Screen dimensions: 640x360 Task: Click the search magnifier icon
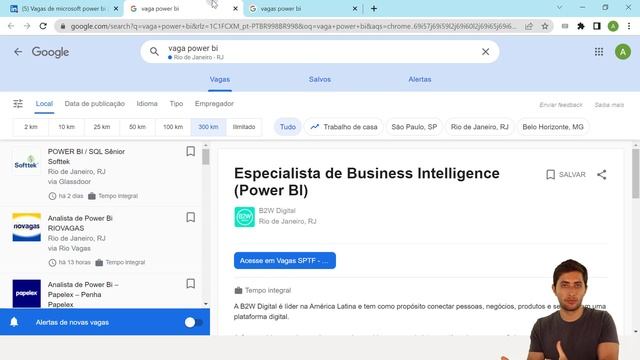click(x=154, y=51)
